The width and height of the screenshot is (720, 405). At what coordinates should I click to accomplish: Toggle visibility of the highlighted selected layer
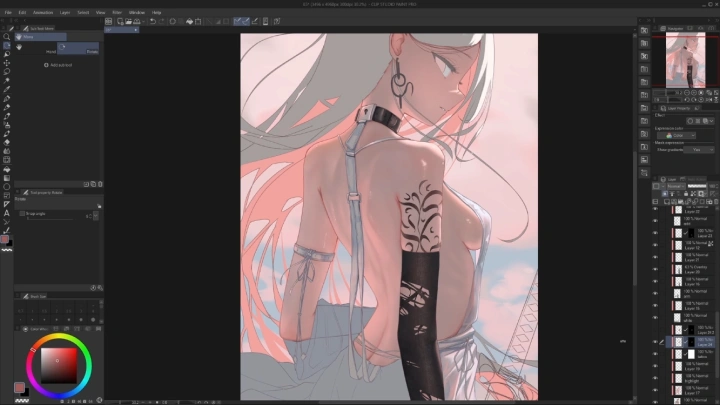pyautogui.click(x=655, y=341)
